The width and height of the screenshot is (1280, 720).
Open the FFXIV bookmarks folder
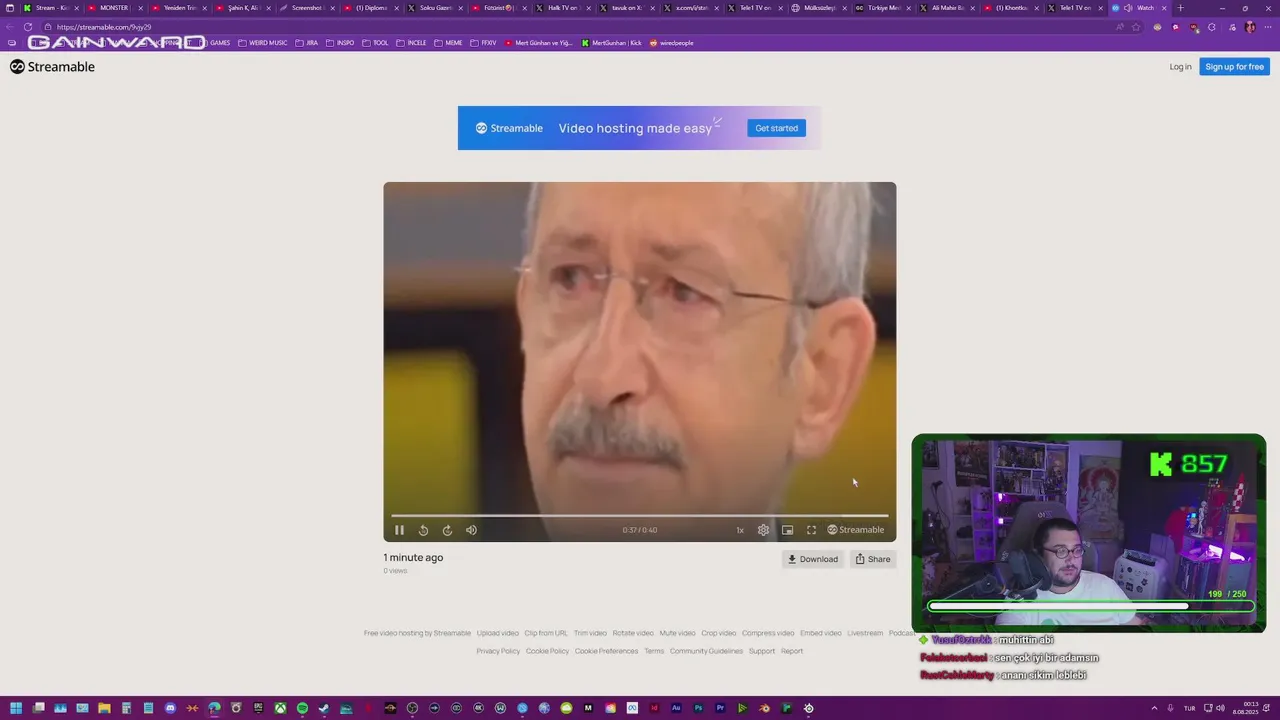(x=483, y=43)
